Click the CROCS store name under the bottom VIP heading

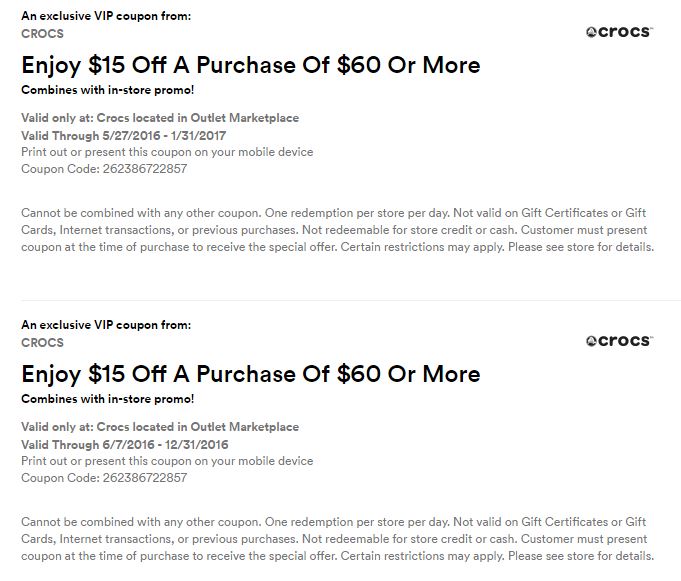[x=42, y=342]
